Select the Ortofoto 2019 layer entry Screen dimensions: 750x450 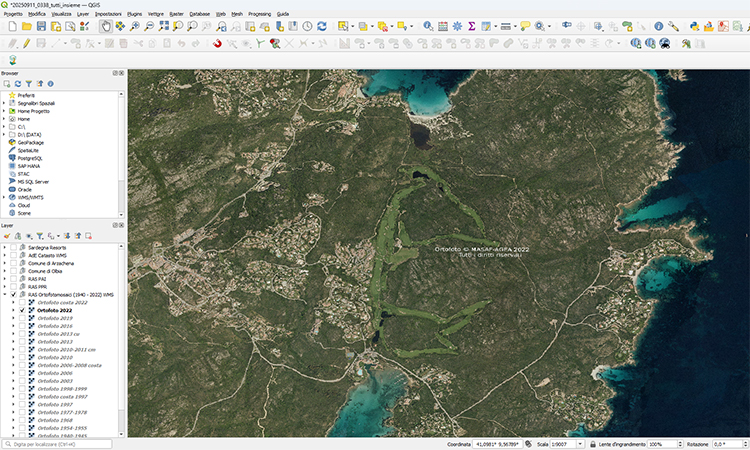point(55,318)
